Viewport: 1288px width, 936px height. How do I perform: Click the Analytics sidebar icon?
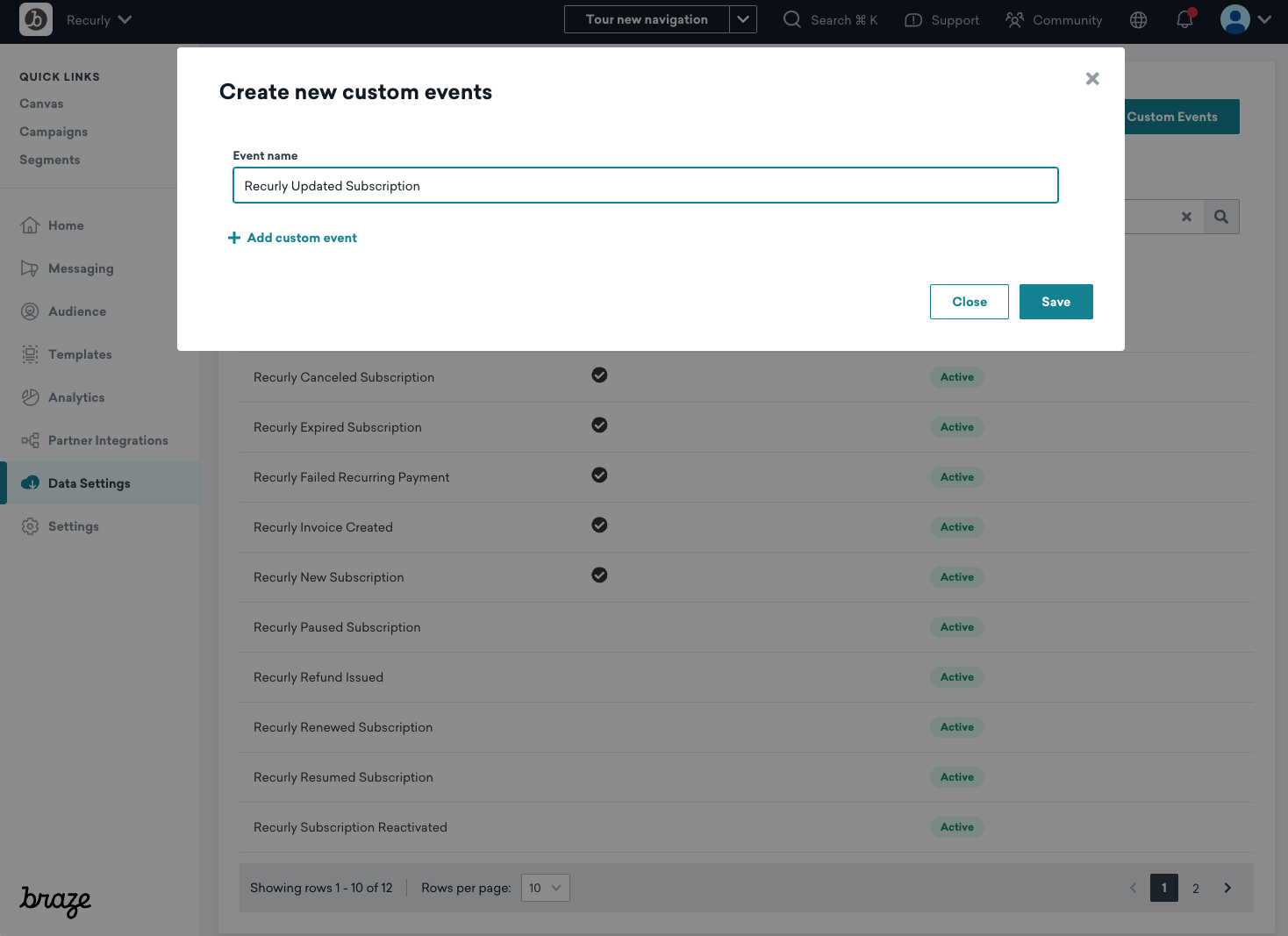click(30, 397)
